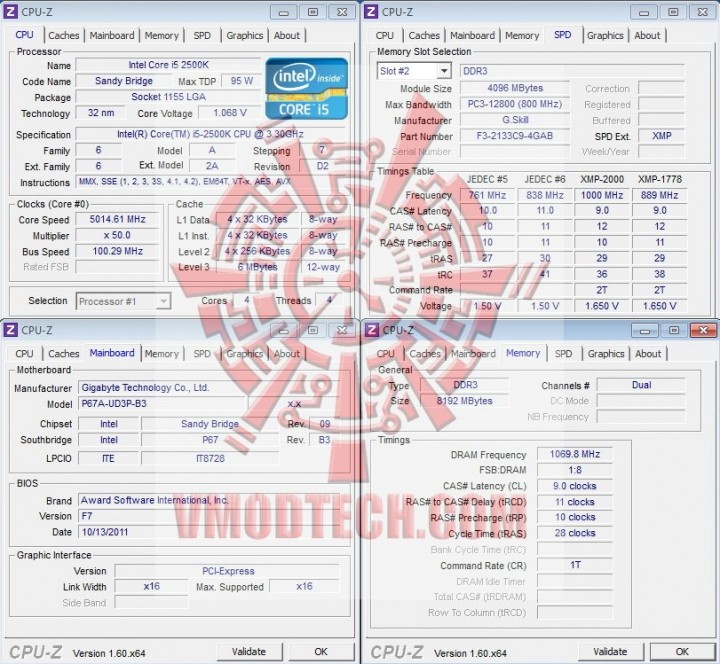Image resolution: width=720 pixels, height=664 pixels.
Task: Click the Module Size value '4096 MBytes'
Action: pos(515,88)
